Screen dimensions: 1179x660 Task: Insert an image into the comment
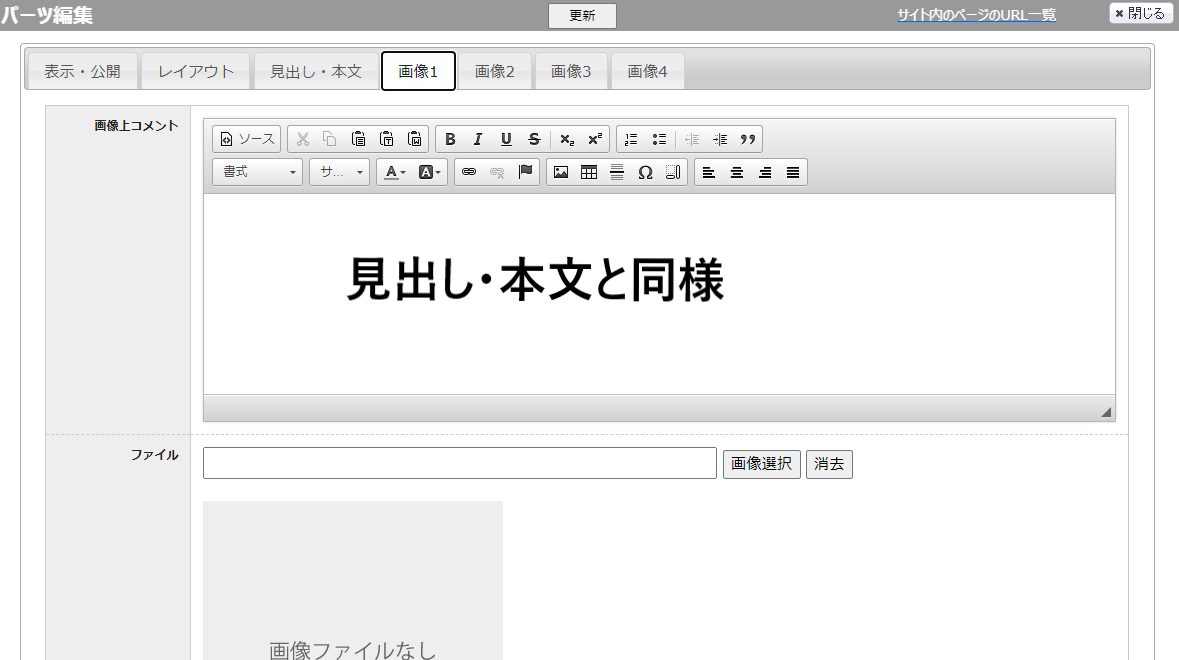pos(561,172)
